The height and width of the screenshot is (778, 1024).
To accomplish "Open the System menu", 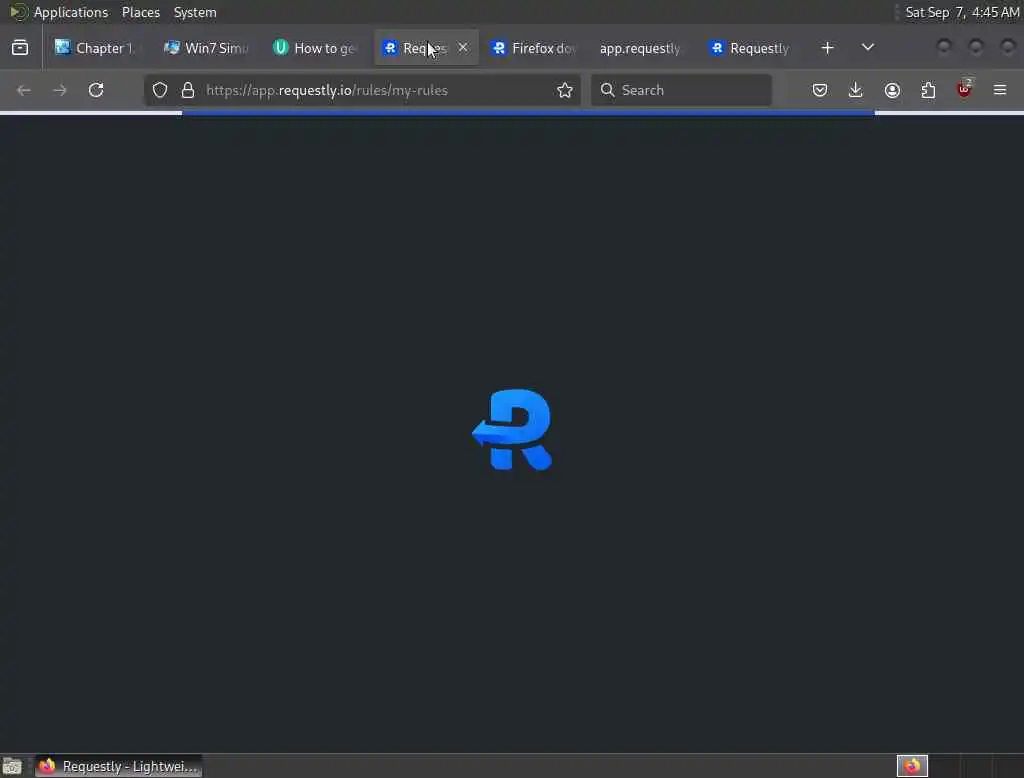I will point(195,12).
